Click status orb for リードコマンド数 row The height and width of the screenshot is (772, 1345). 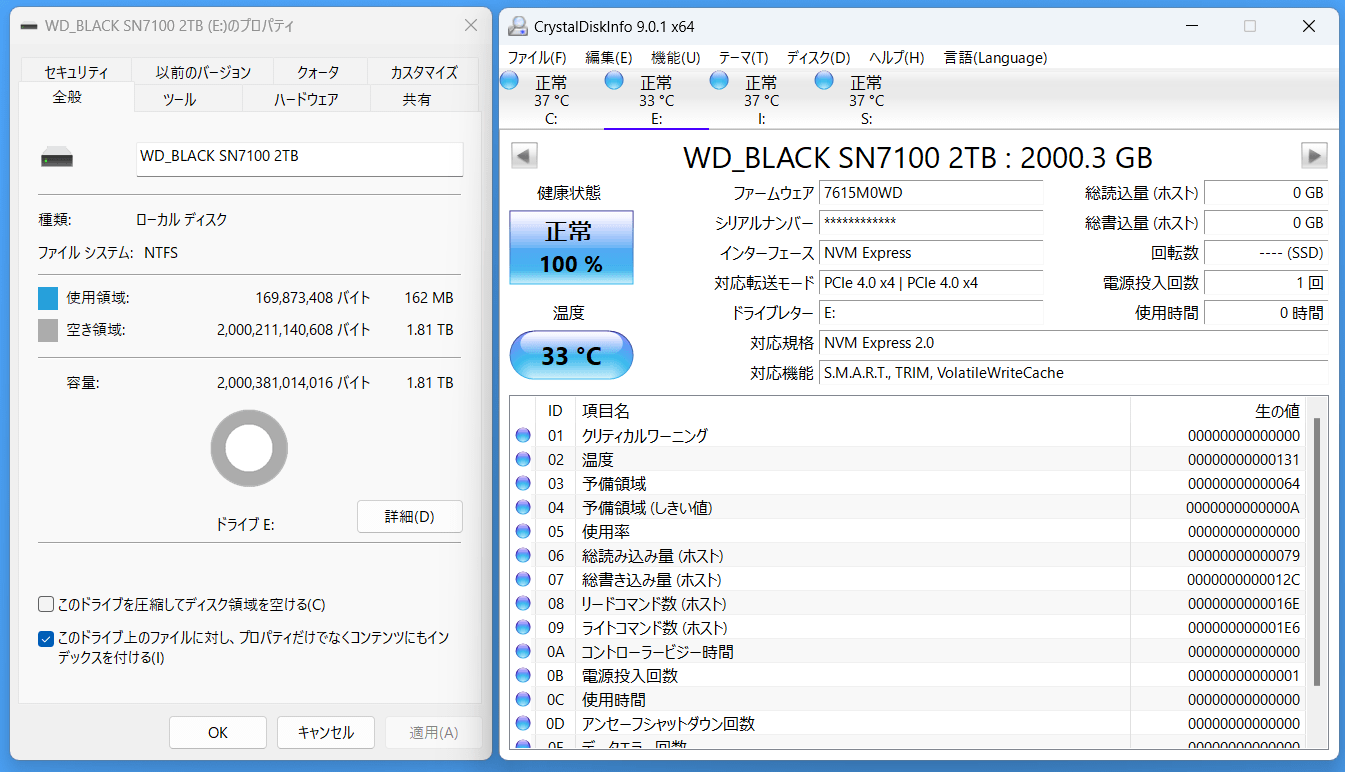(523, 604)
